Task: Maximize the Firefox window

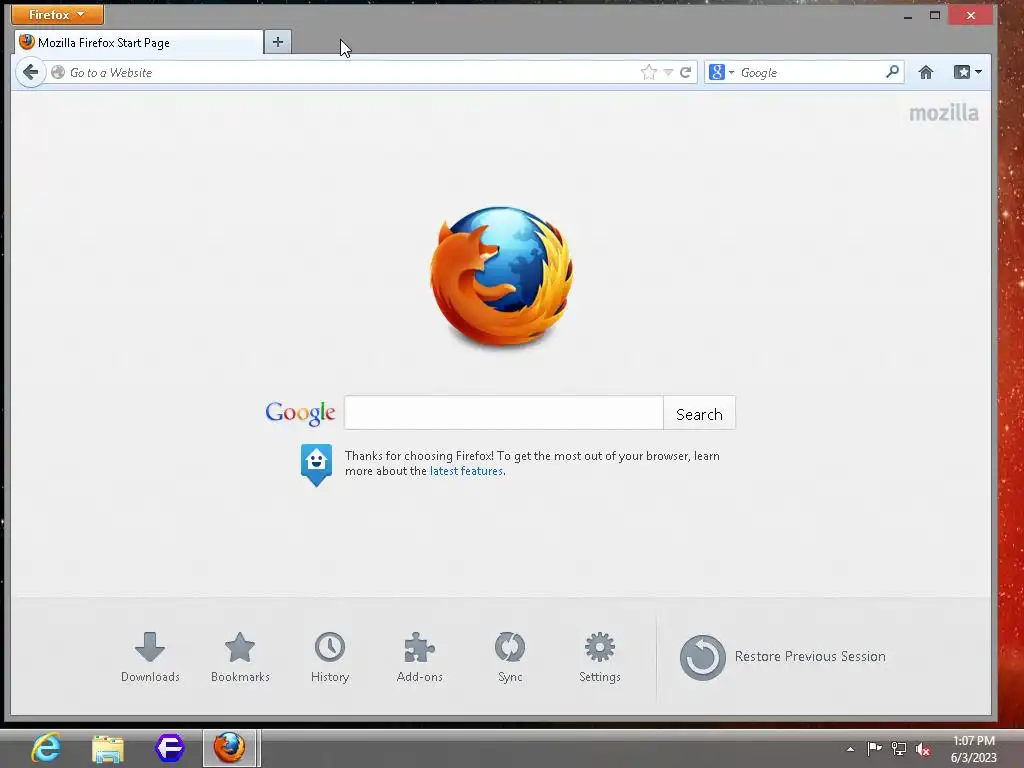Action: (935, 15)
